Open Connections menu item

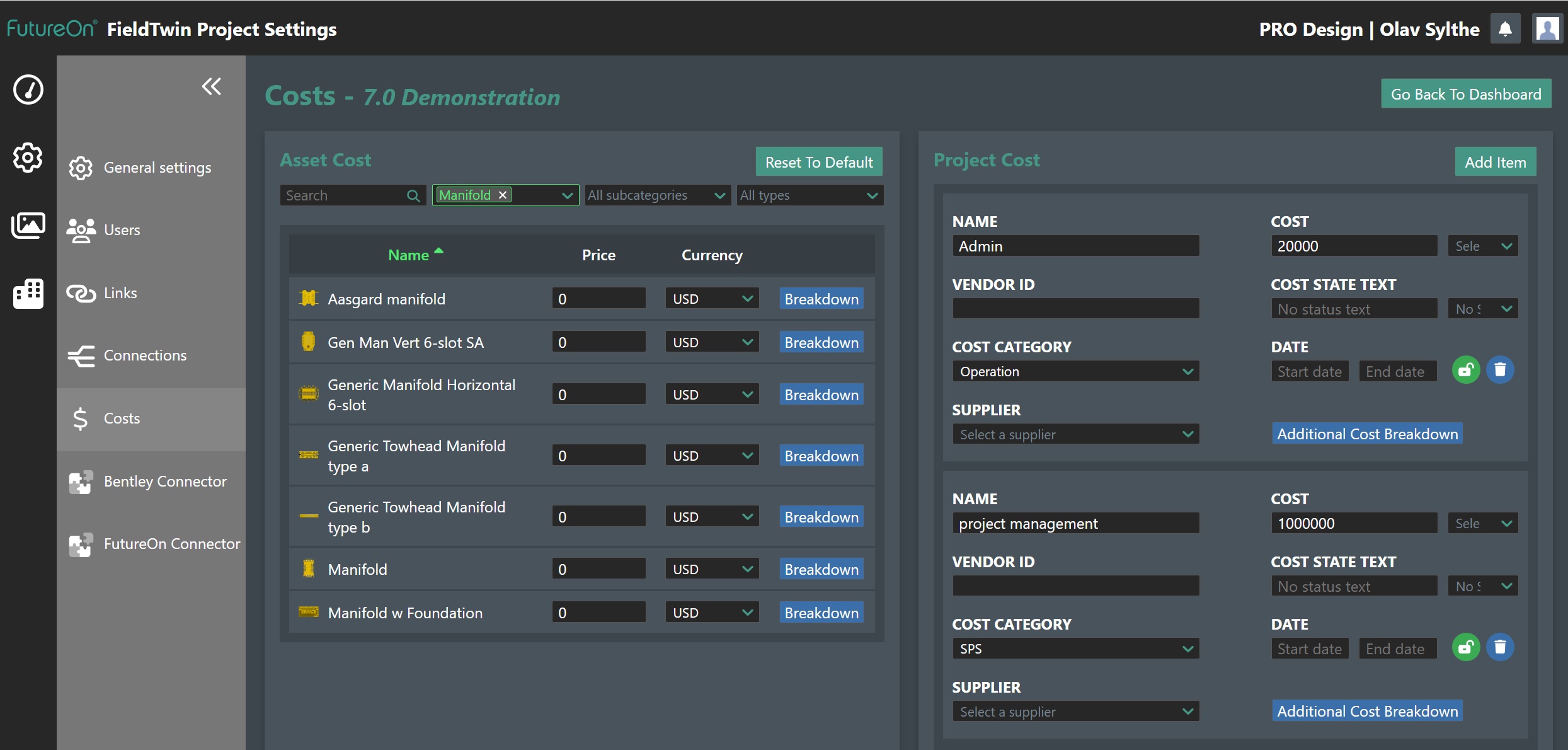coord(151,355)
